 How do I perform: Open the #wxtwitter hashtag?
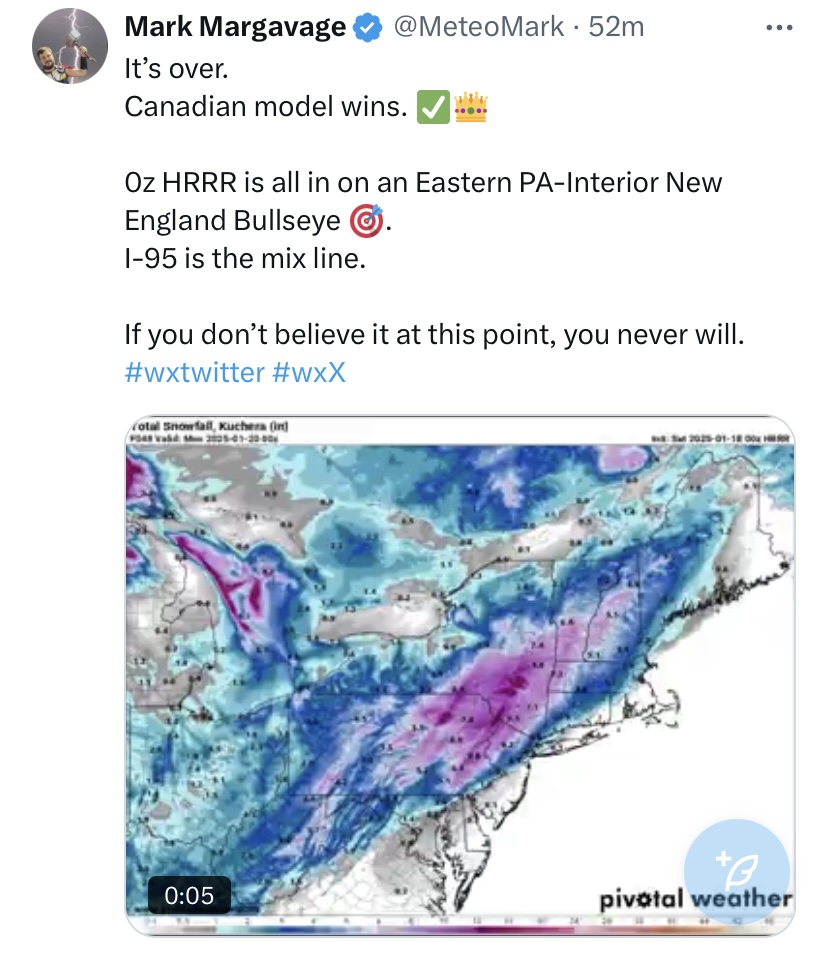click(195, 372)
